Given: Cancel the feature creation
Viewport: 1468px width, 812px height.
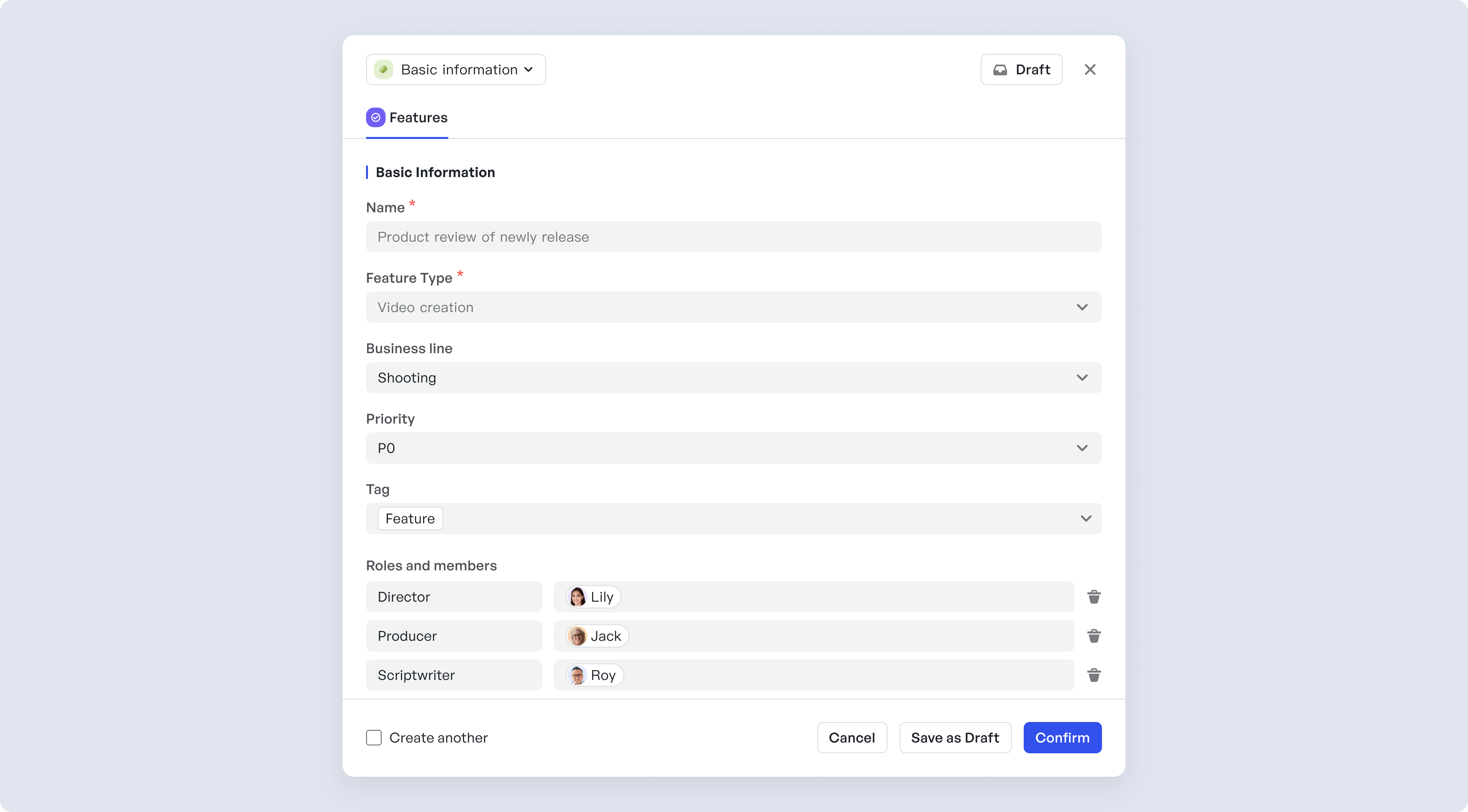Looking at the screenshot, I should point(852,737).
